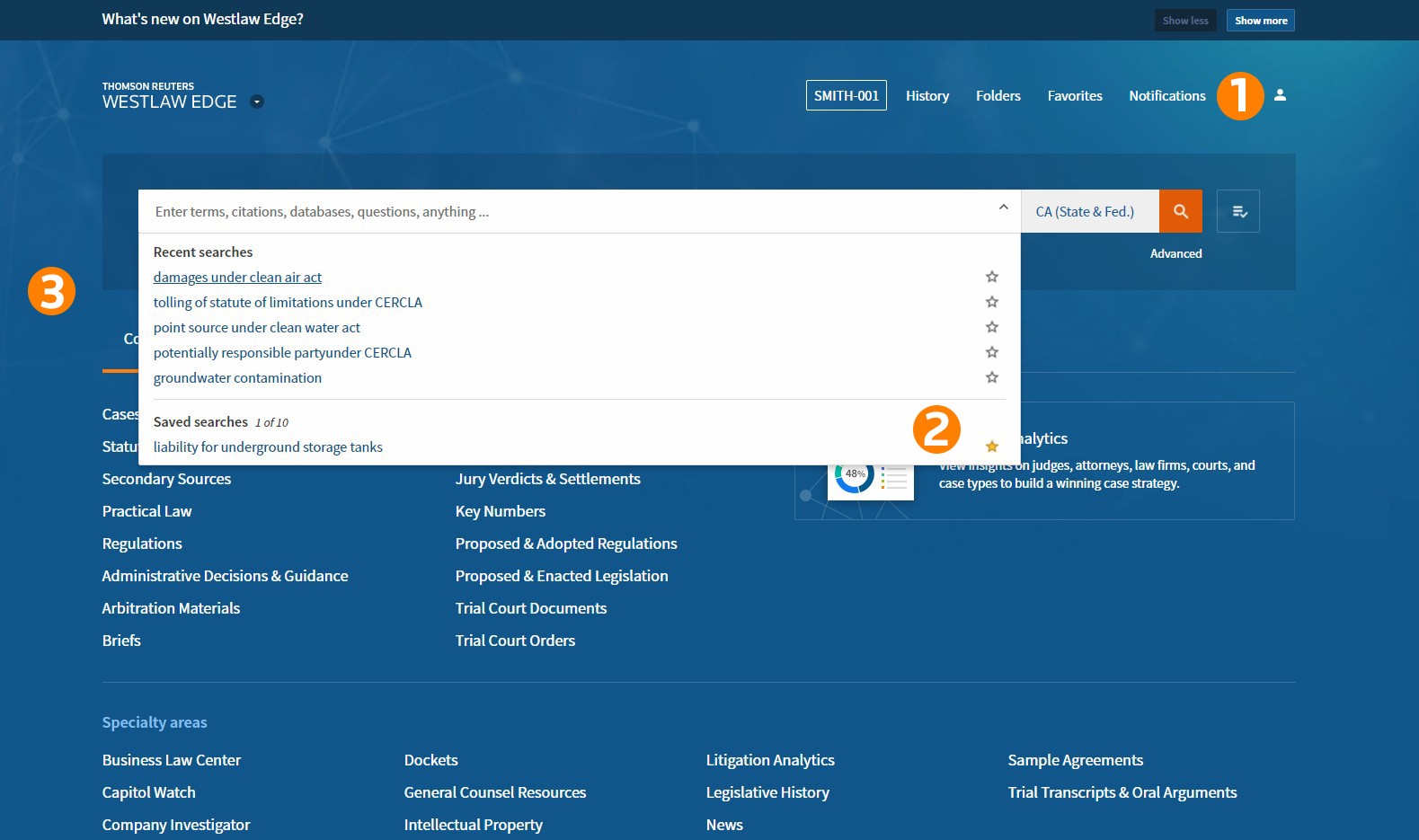1419x840 pixels.
Task: Click the search tools checklist icon
Action: [x=1238, y=211]
